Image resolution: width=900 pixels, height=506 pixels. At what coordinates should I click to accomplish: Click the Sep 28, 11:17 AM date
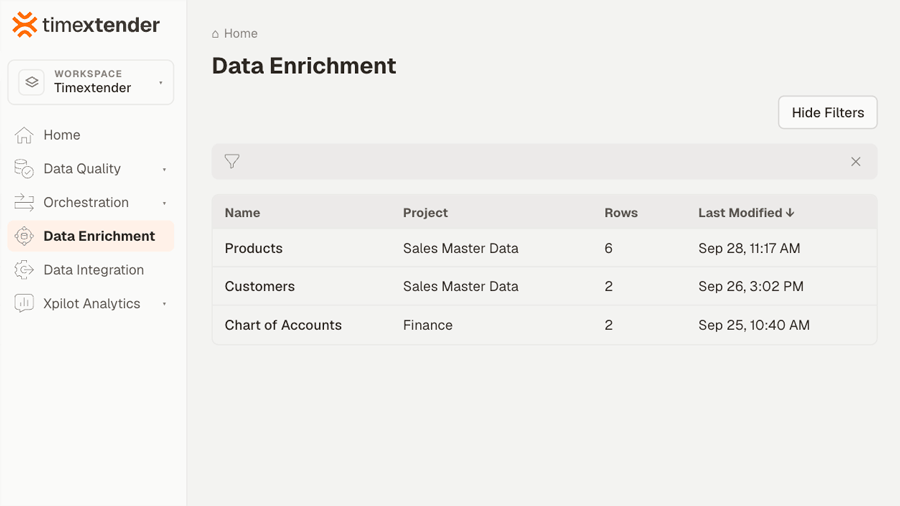749,248
